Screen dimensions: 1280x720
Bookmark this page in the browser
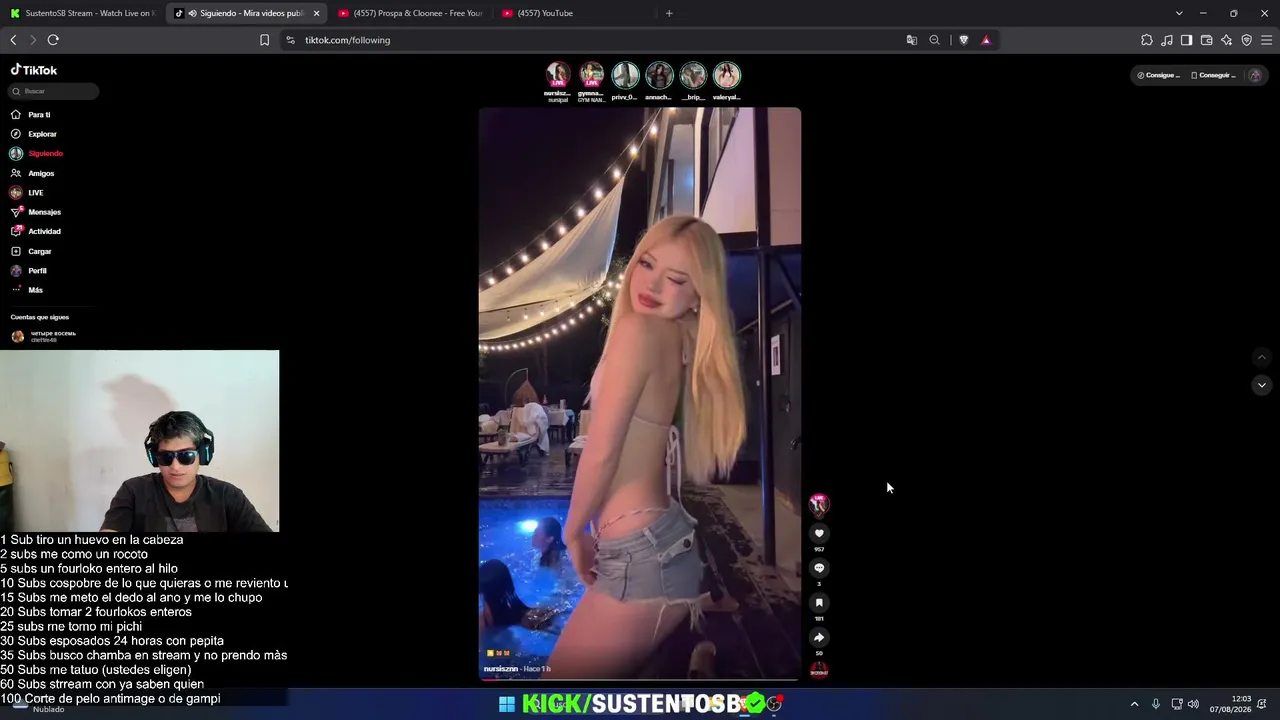tap(264, 40)
